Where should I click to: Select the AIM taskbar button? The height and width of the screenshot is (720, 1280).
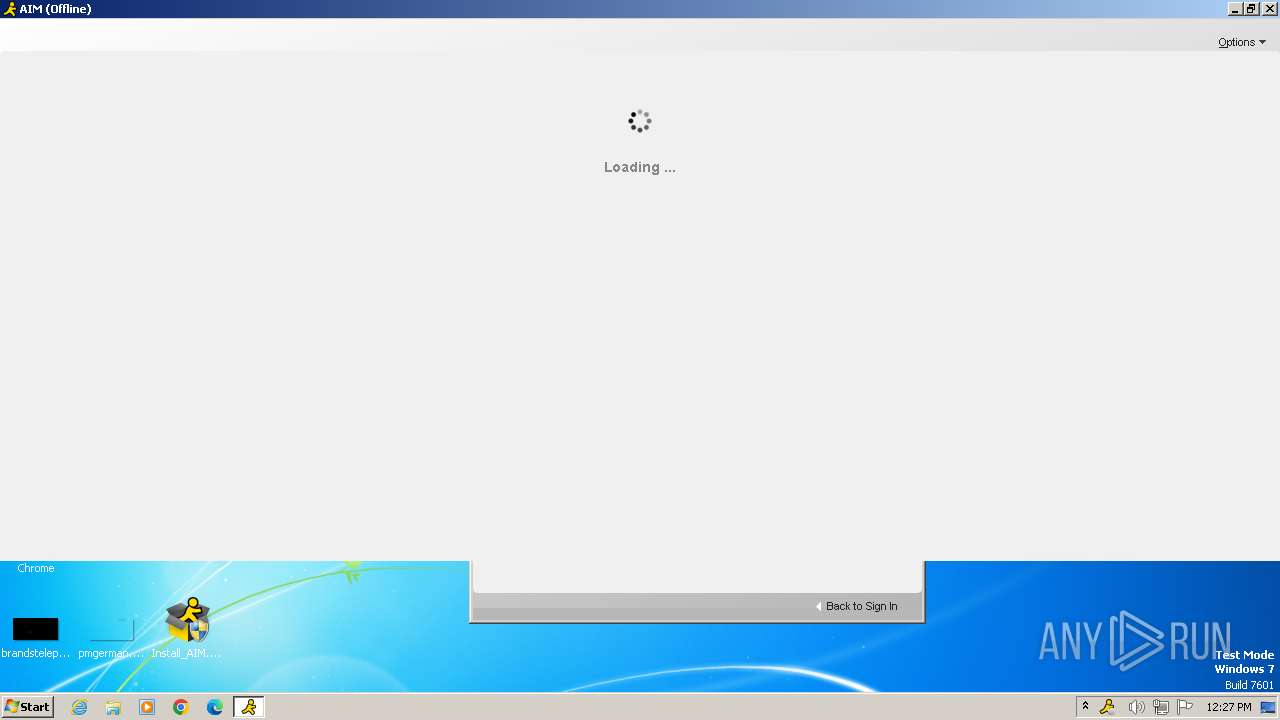[248, 707]
